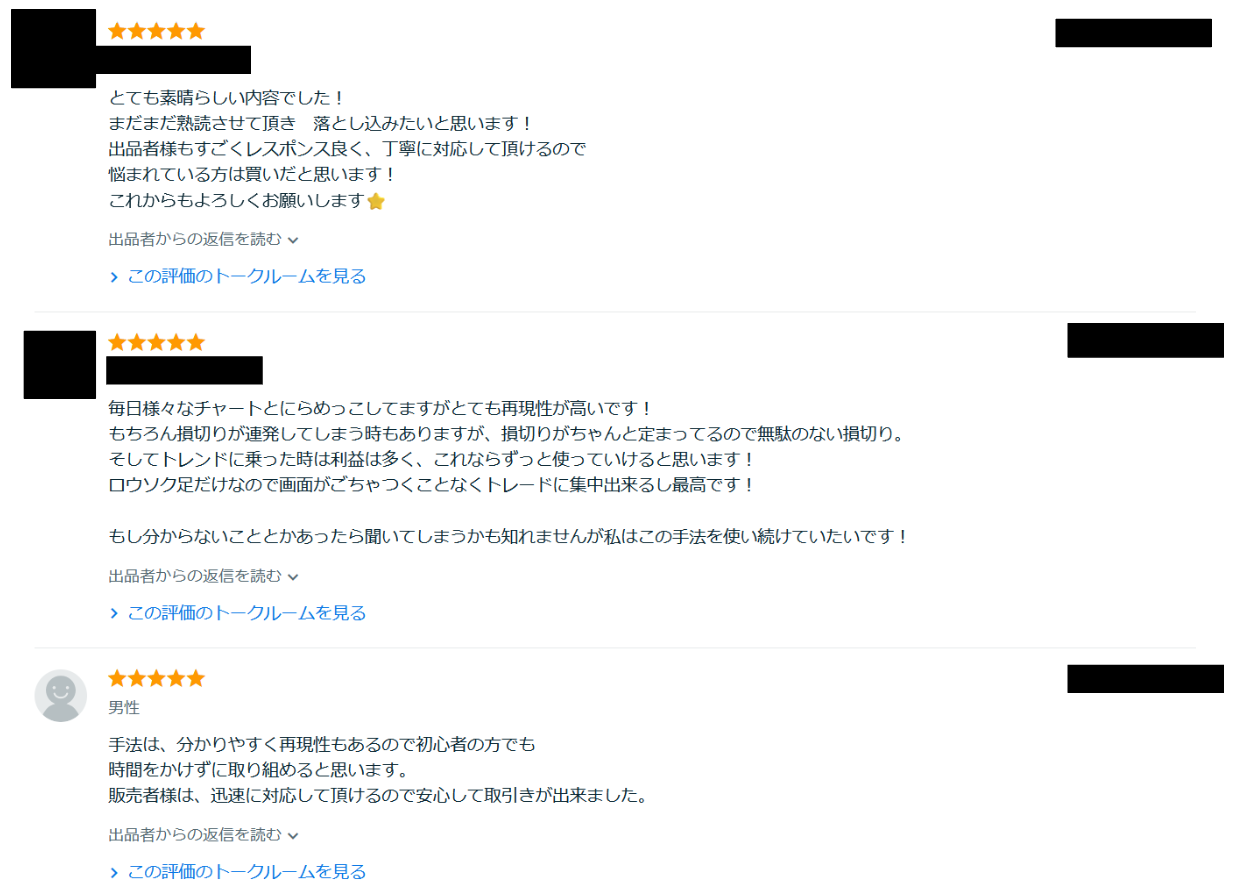
Task: Open third review's この評価のトークルームを見る link
Action: 246,871
